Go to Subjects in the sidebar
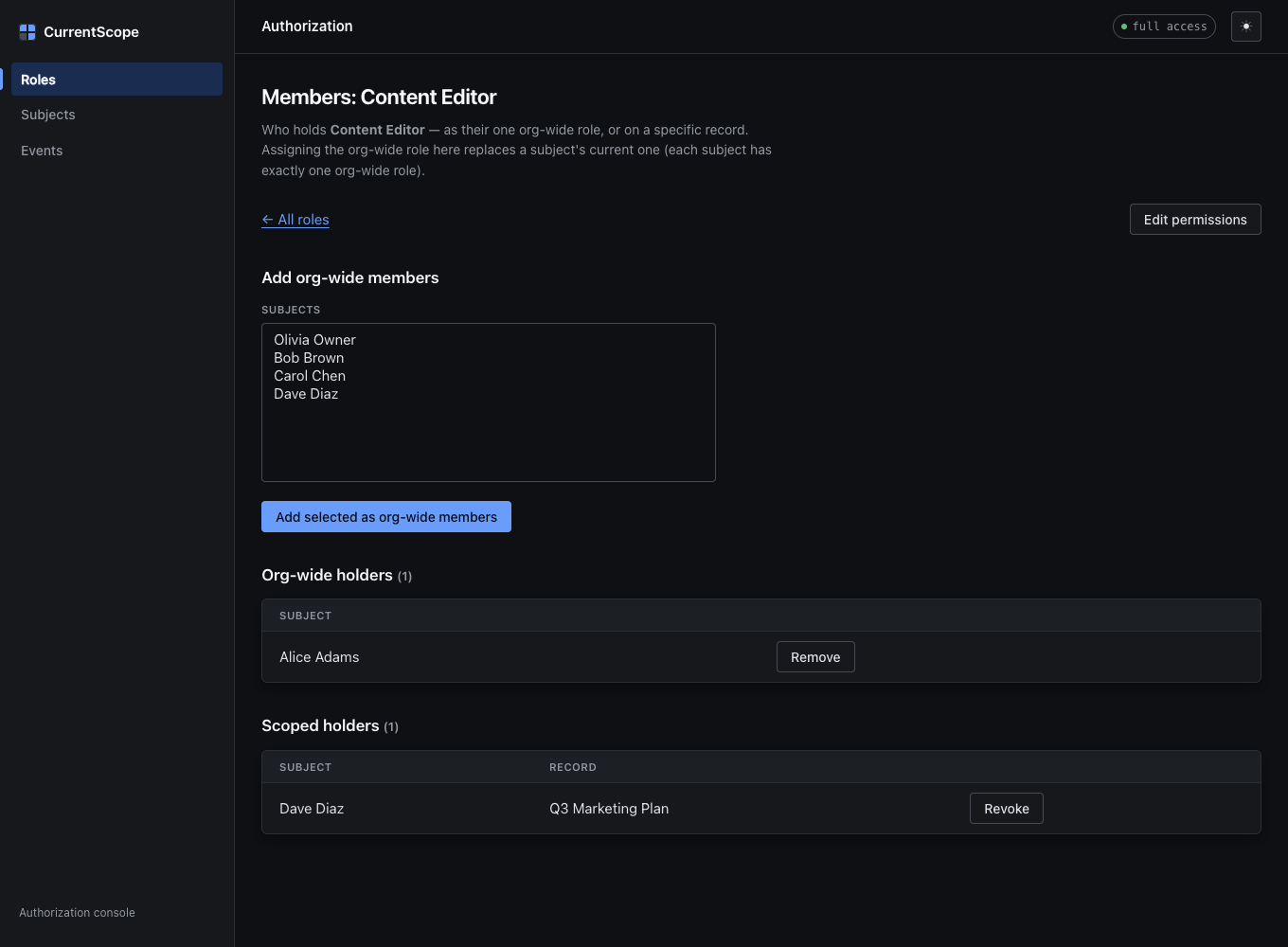This screenshot has height=947, width=1288. 116,115
